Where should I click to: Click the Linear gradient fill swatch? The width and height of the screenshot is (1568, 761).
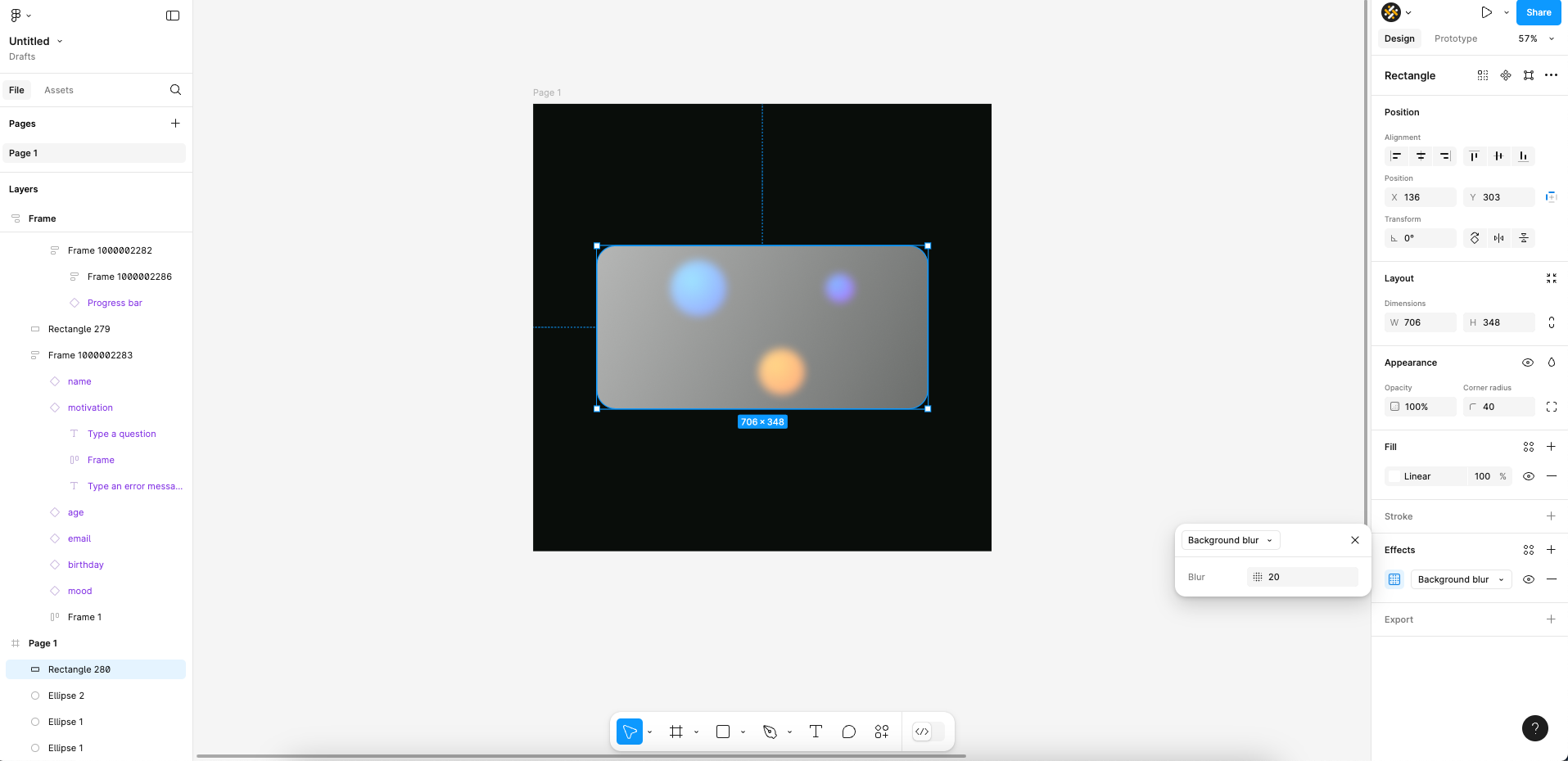coord(1394,476)
